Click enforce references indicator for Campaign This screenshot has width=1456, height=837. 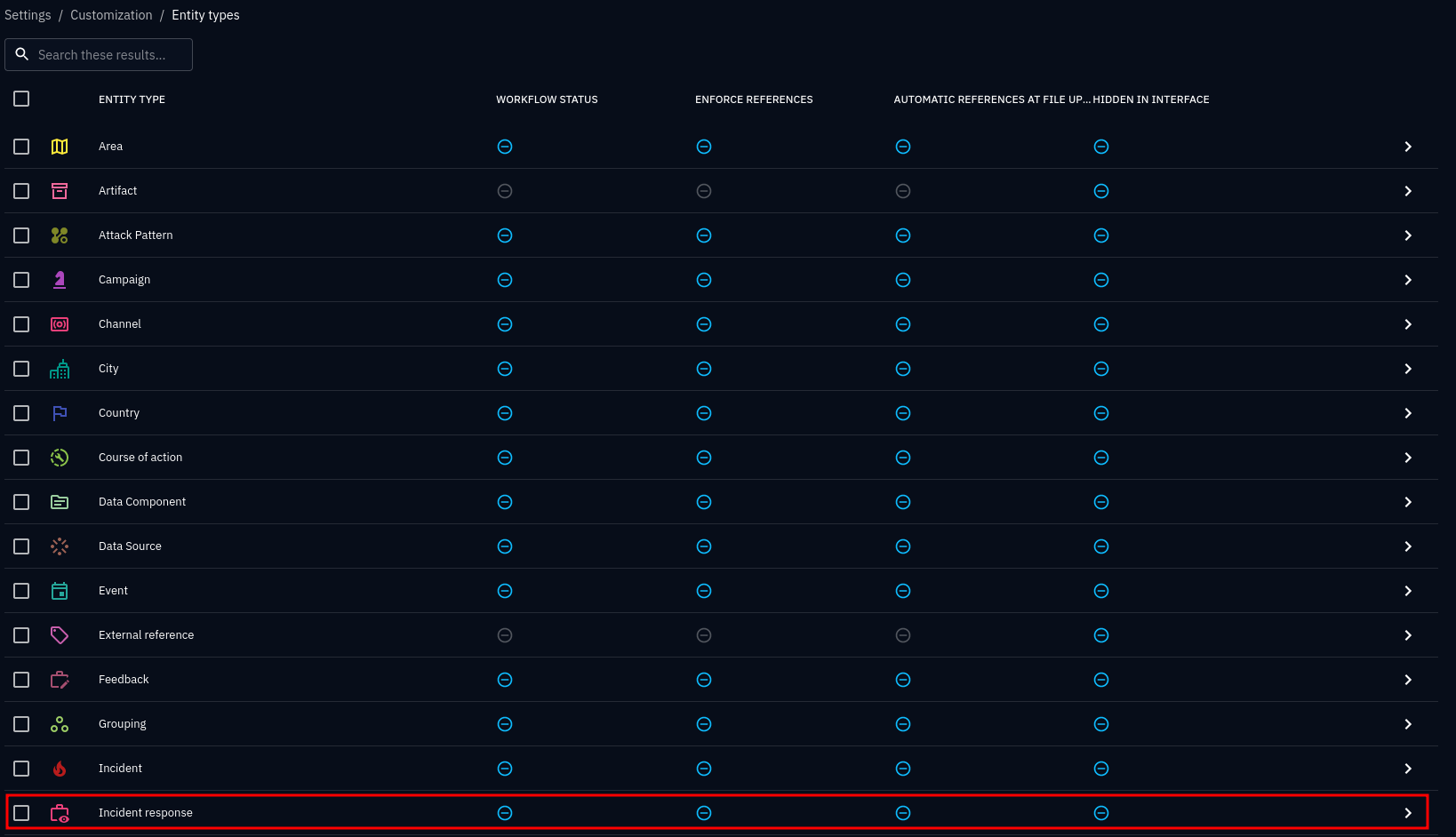(704, 280)
